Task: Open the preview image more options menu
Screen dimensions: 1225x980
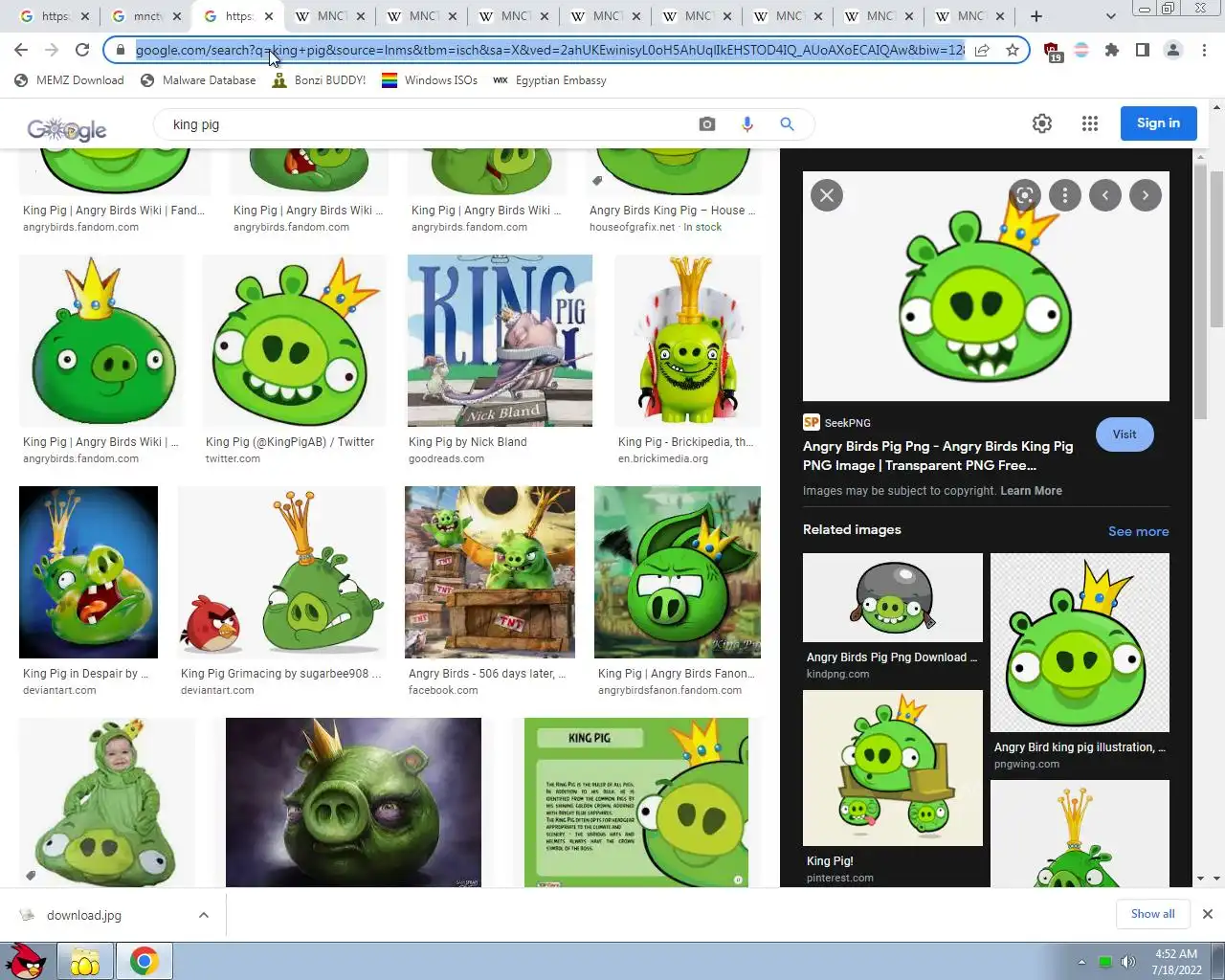Action: (x=1064, y=195)
